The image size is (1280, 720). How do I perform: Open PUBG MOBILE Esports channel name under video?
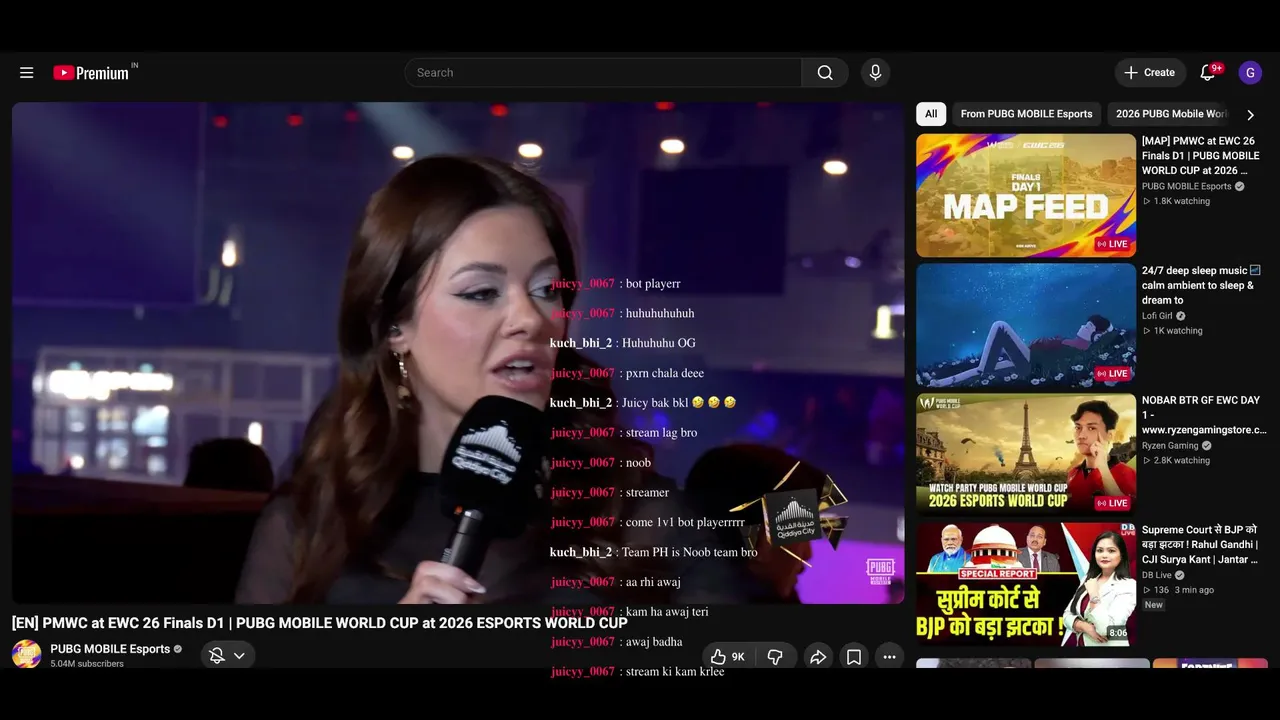click(x=110, y=649)
